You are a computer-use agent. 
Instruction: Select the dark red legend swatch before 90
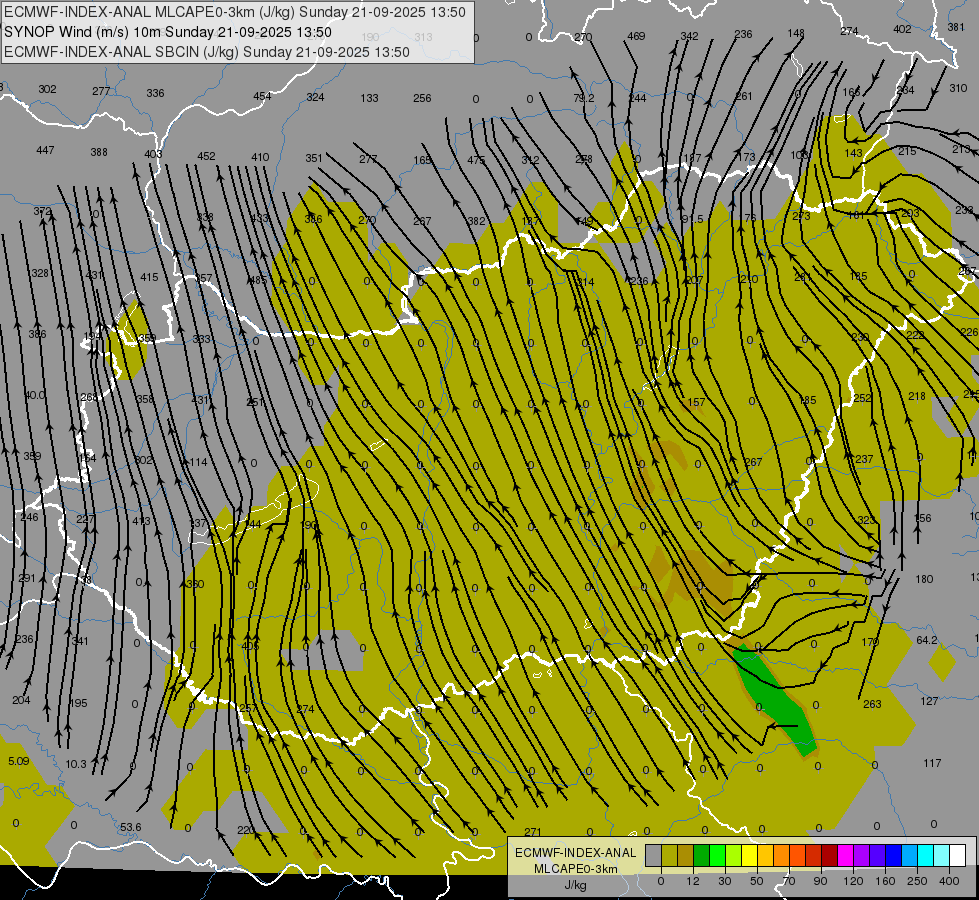tap(814, 855)
